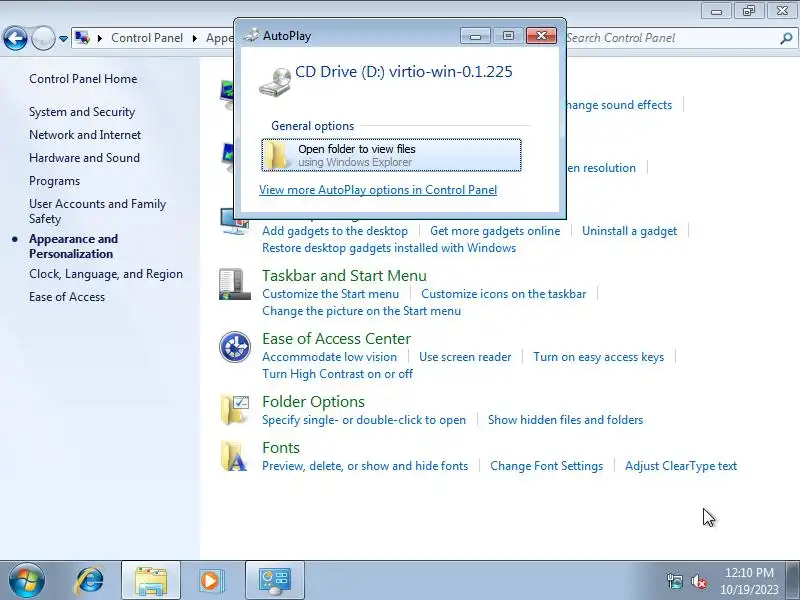Click Customize the Start menu
The image size is (800, 600).
pyautogui.click(x=331, y=294)
